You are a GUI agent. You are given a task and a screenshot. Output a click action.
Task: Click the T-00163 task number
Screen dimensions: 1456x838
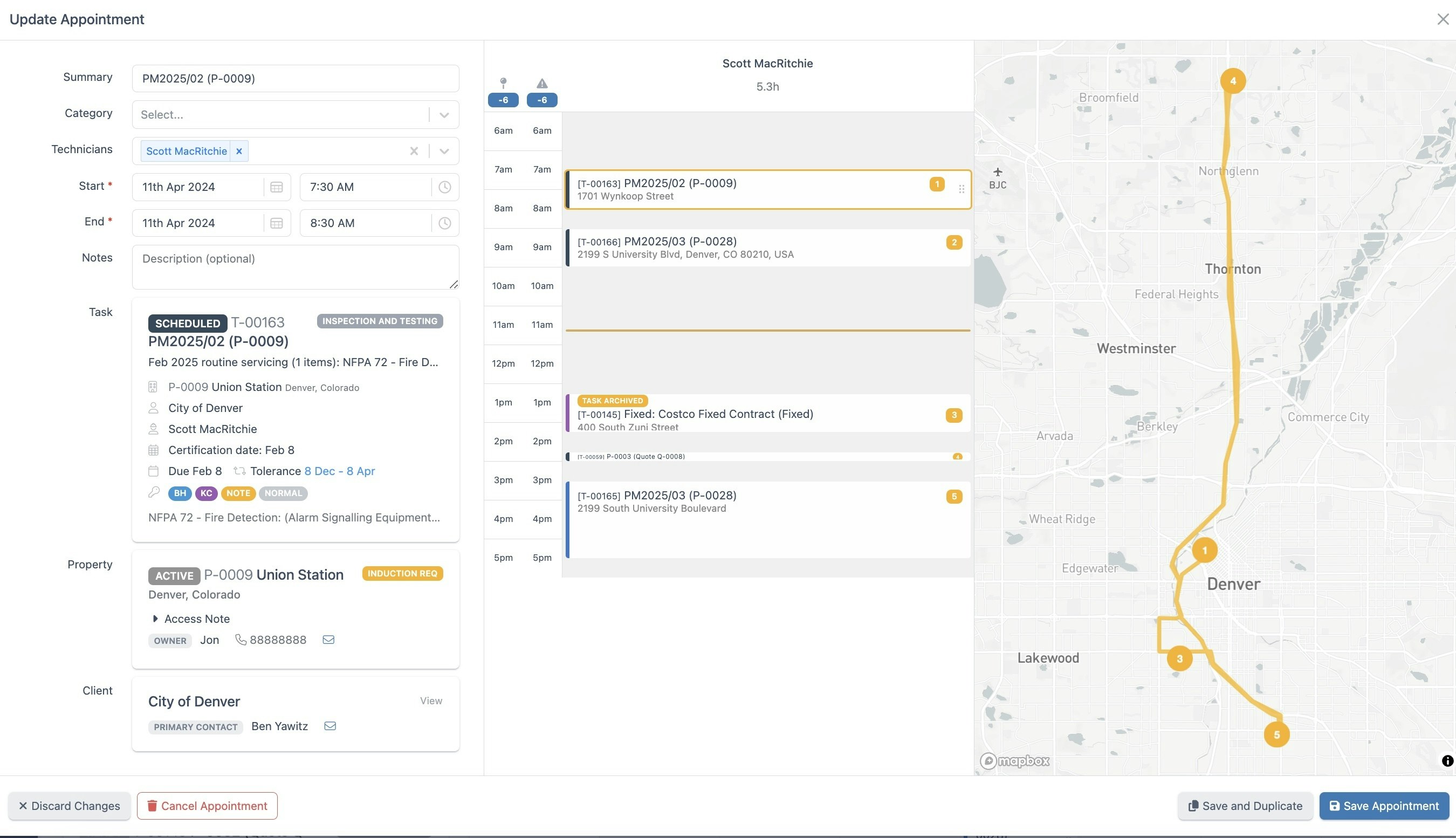pos(258,322)
